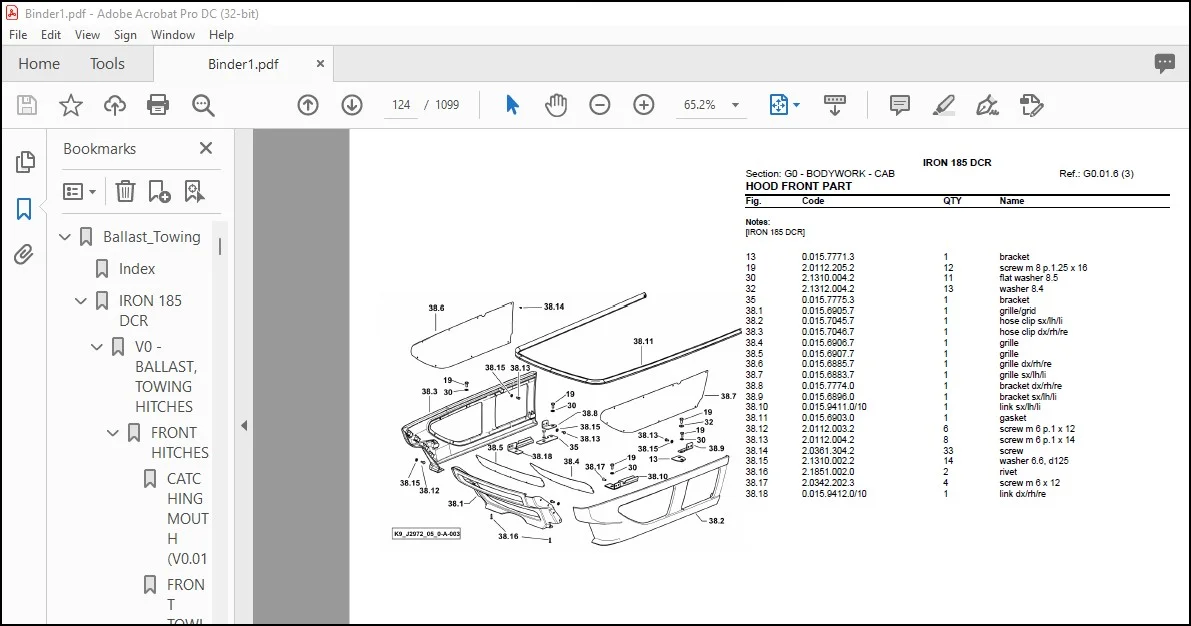Click 'Section: G0 - BODYWORK - CAB' text
This screenshot has width=1191, height=626.
tap(820, 174)
